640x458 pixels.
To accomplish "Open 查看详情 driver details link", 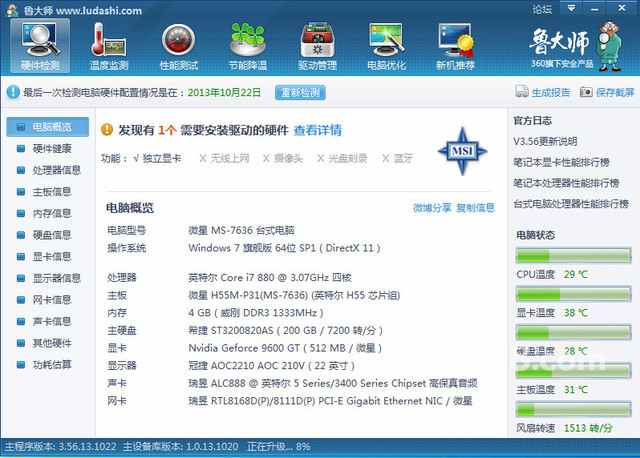I will coord(318,130).
